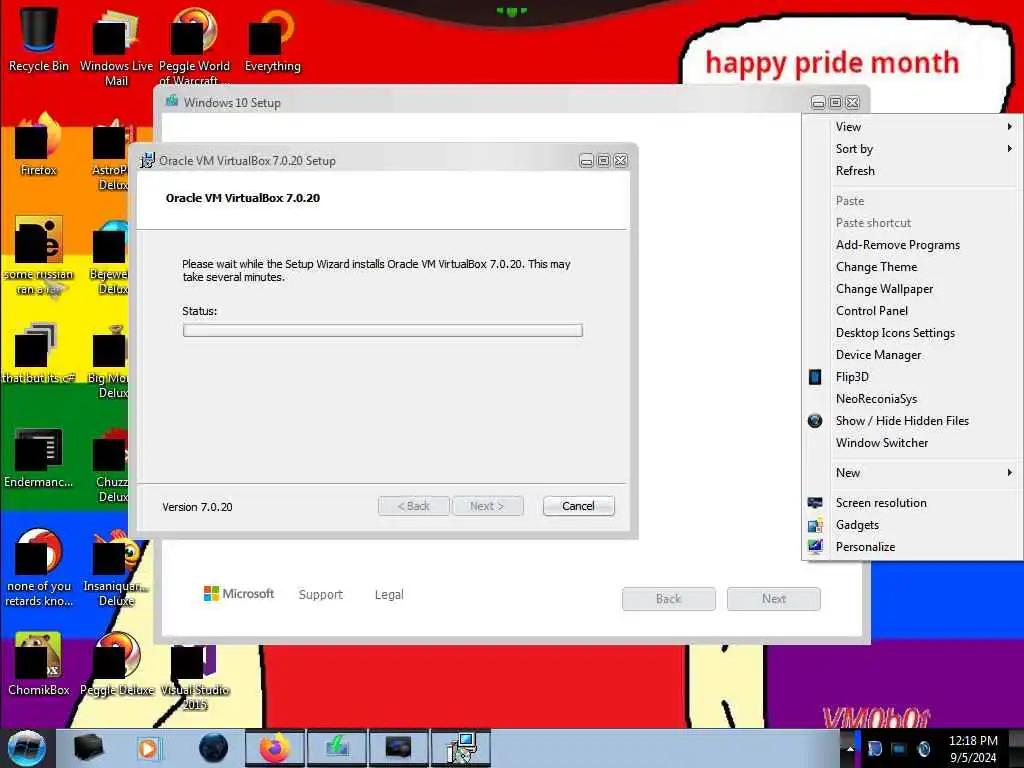
Task: Expand the New submenu
Action: click(x=912, y=473)
